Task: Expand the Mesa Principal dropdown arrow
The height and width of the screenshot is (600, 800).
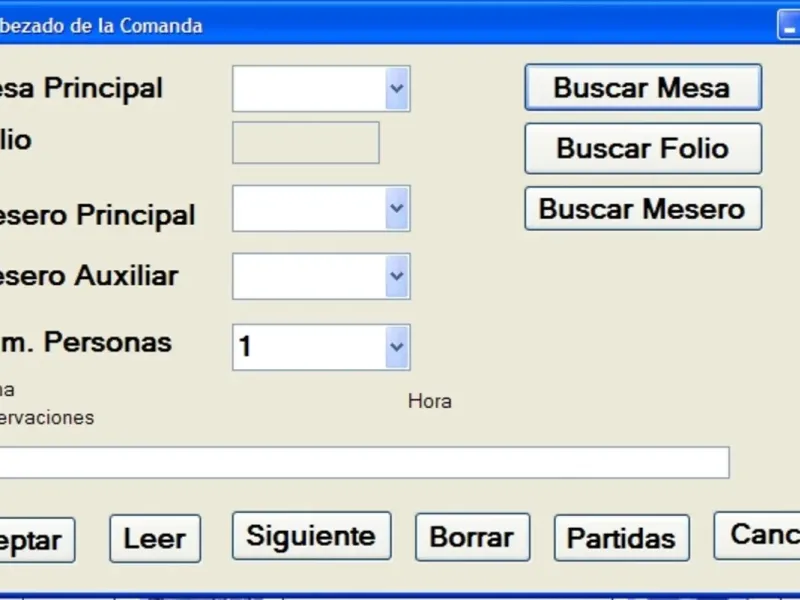Action: pyautogui.click(x=397, y=89)
